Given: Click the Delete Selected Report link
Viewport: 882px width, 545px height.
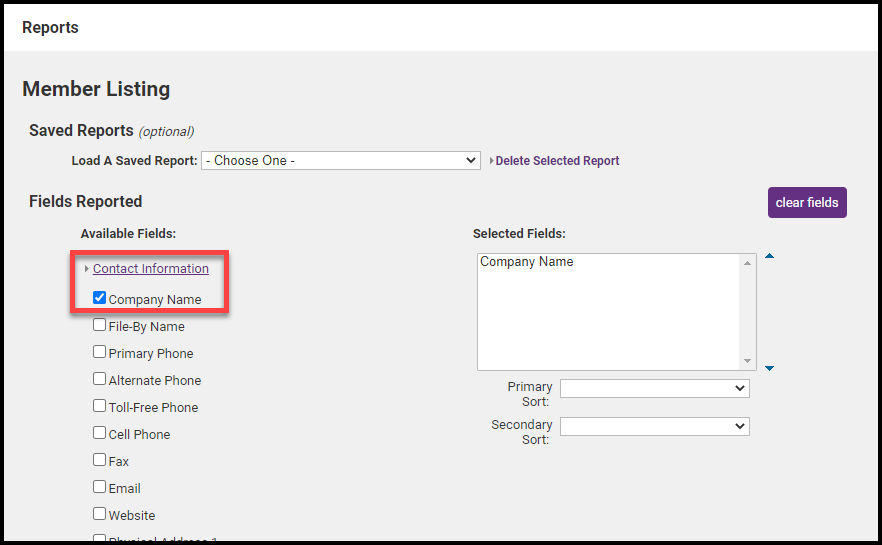Looking at the screenshot, I should (x=557, y=161).
